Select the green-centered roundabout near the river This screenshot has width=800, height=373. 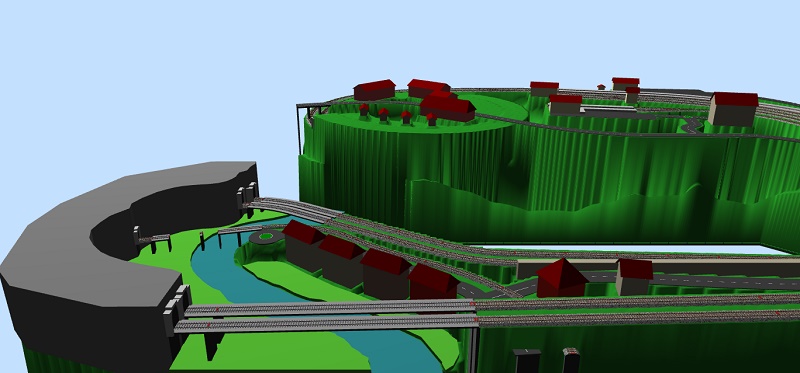pos(267,237)
